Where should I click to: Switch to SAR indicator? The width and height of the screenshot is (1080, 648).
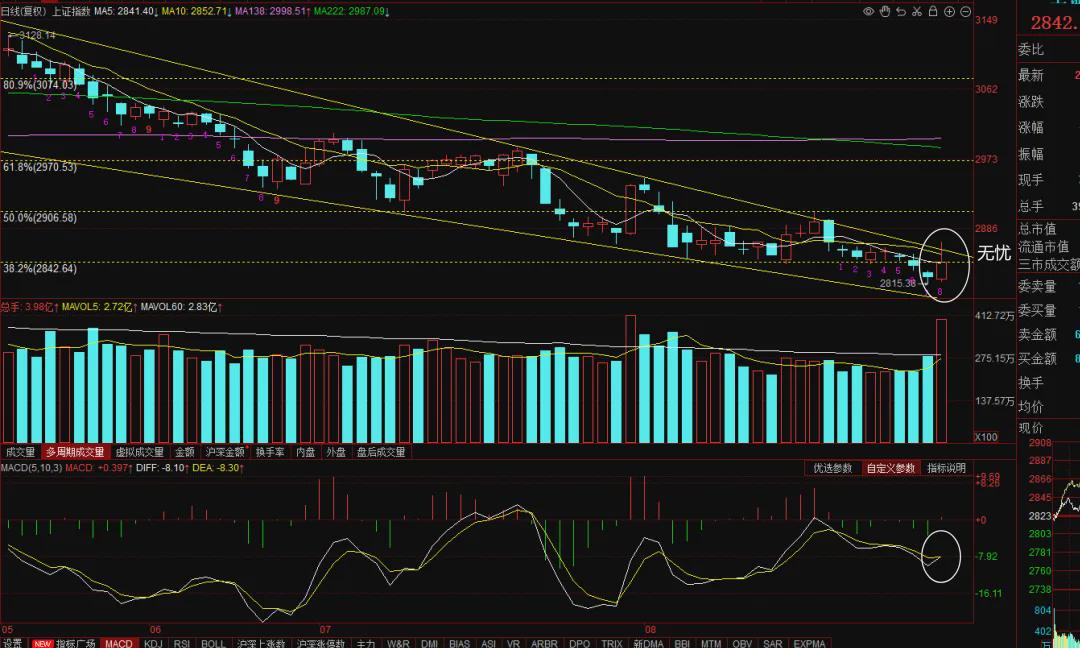click(x=773, y=643)
